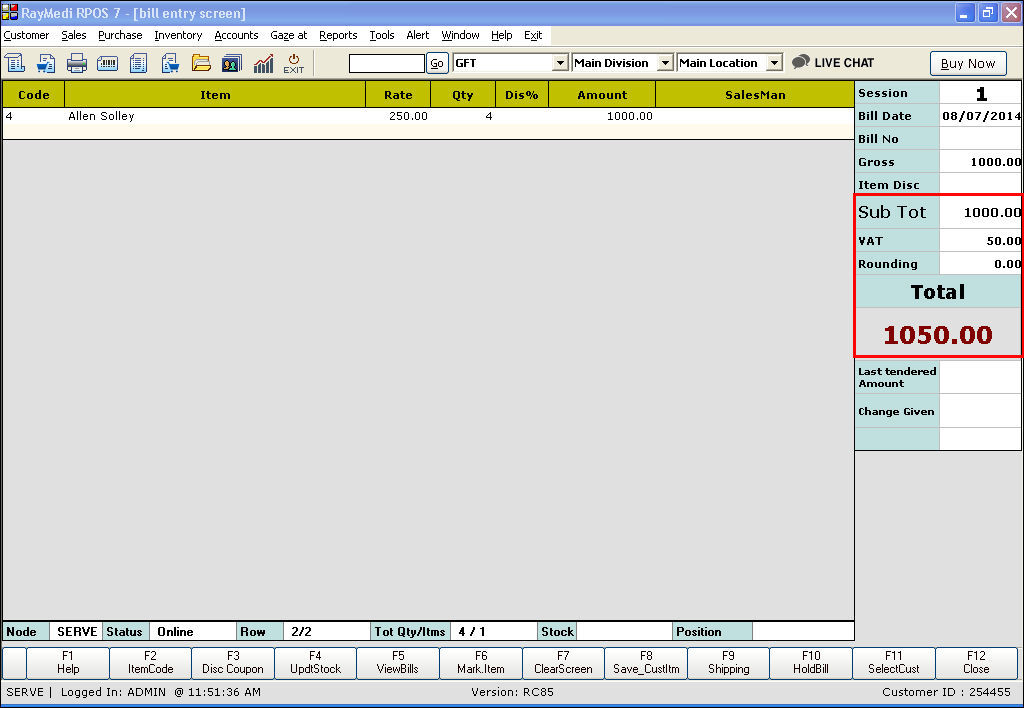This screenshot has height=708, width=1024.
Task: Click the customers people icon
Action: pyautogui.click(x=232, y=63)
